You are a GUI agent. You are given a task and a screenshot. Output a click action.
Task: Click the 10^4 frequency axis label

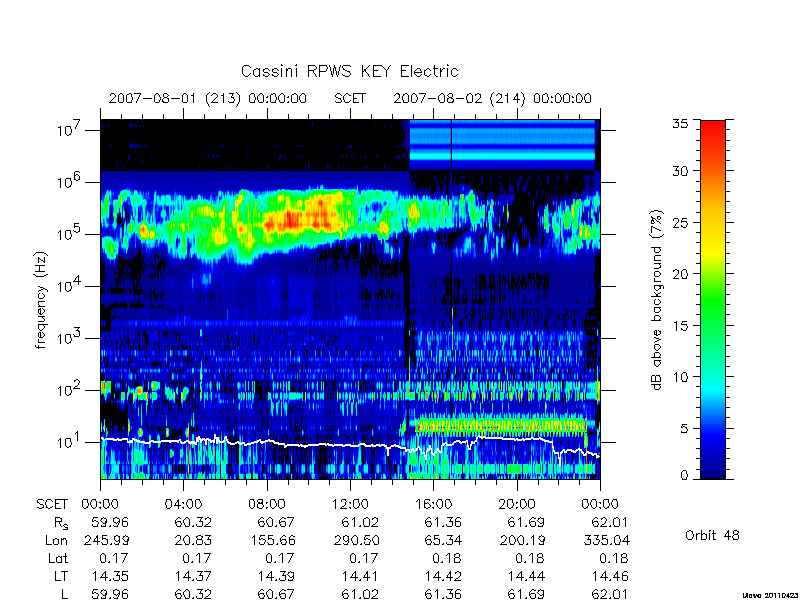coord(70,286)
